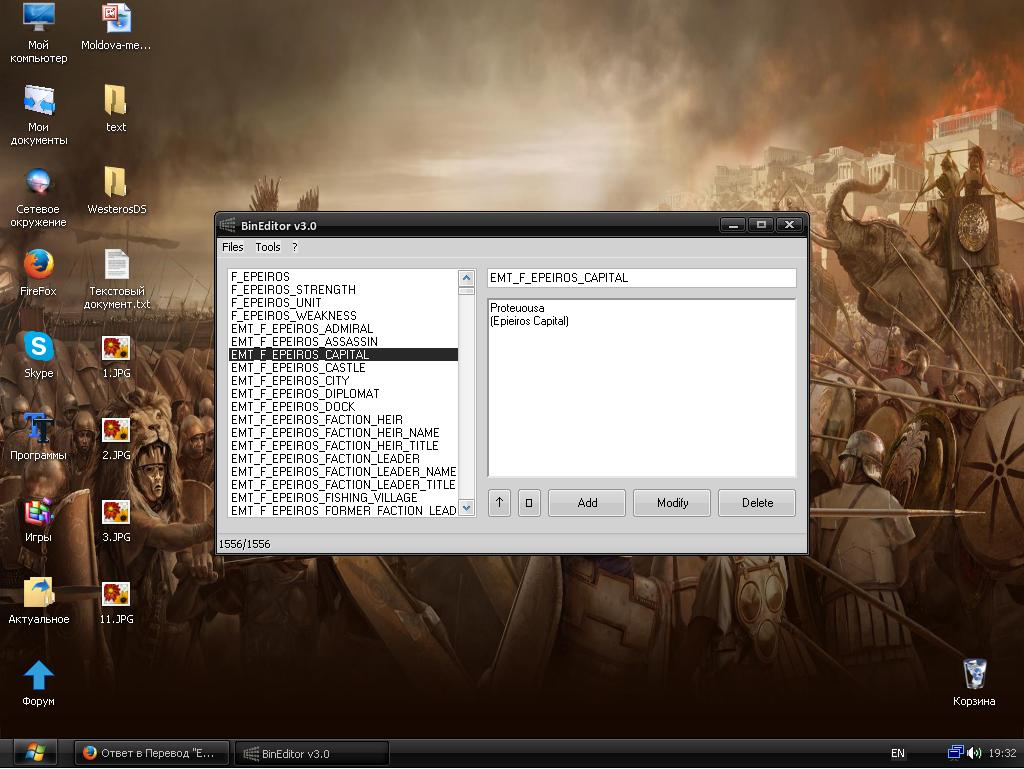Open the Files menu
The height and width of the screenshot is (769, 1024).
(232, 247)
